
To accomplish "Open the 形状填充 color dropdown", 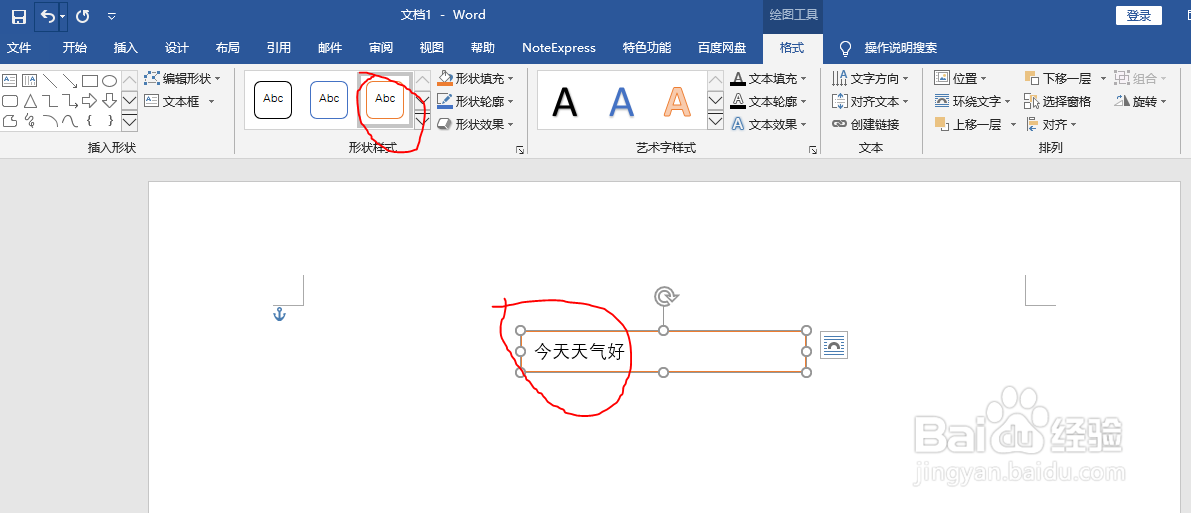I will click(x=476, y=78).
